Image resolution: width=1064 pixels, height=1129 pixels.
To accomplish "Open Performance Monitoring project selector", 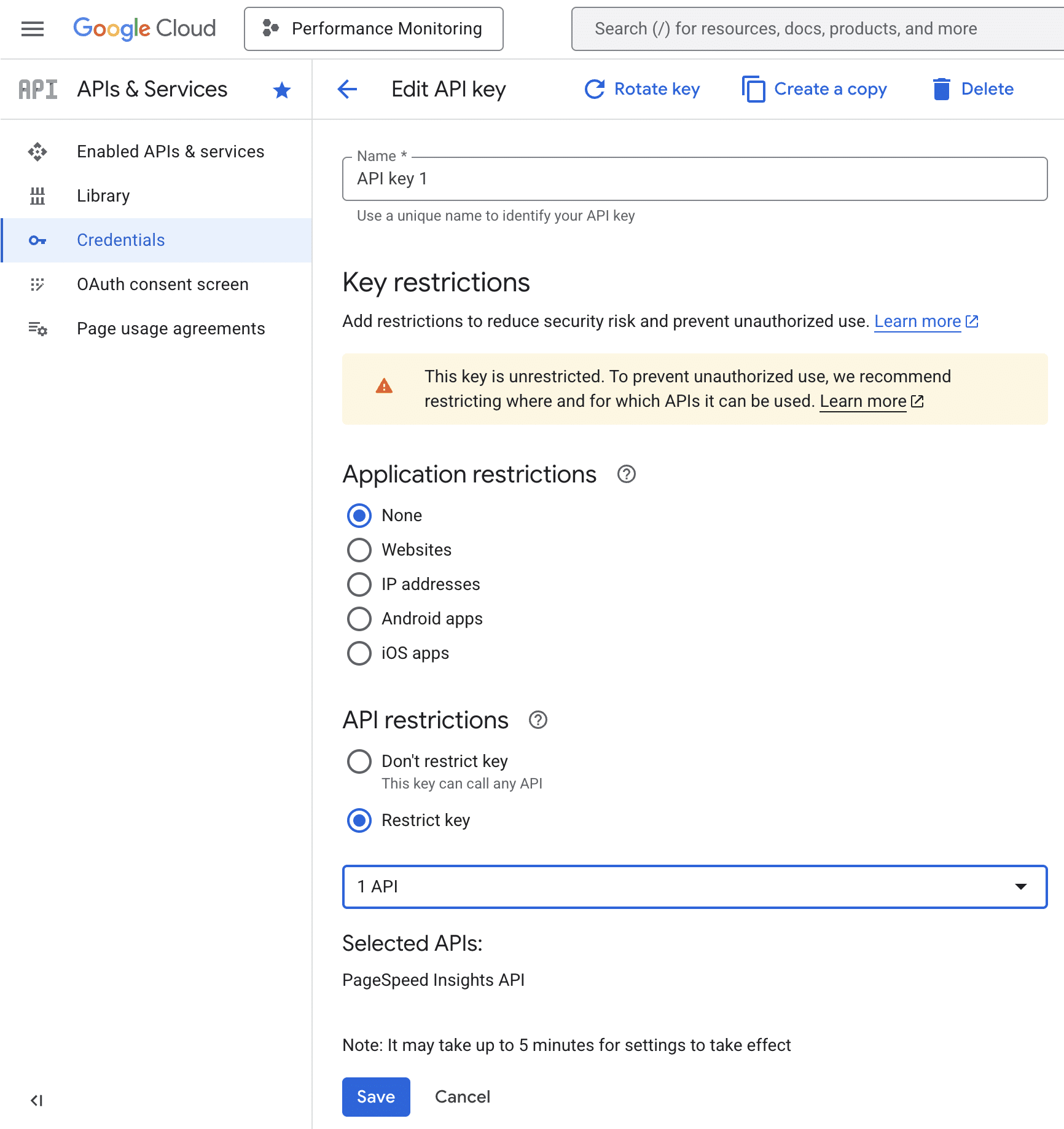I will (x=373, y=28).
